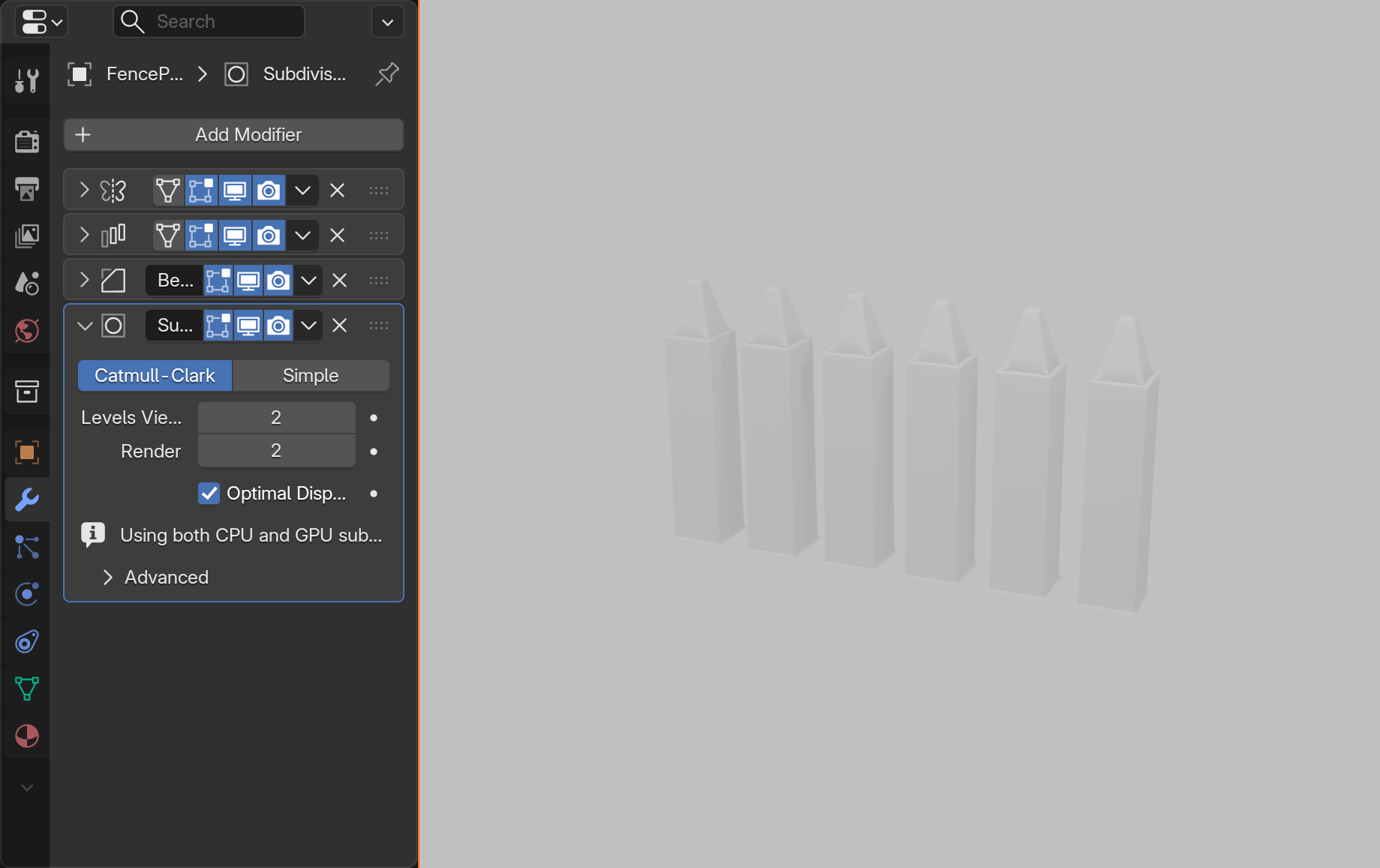Animate the Render levels property dot
The width and height of the screenshot is (1380, 868).
(374, 451)
